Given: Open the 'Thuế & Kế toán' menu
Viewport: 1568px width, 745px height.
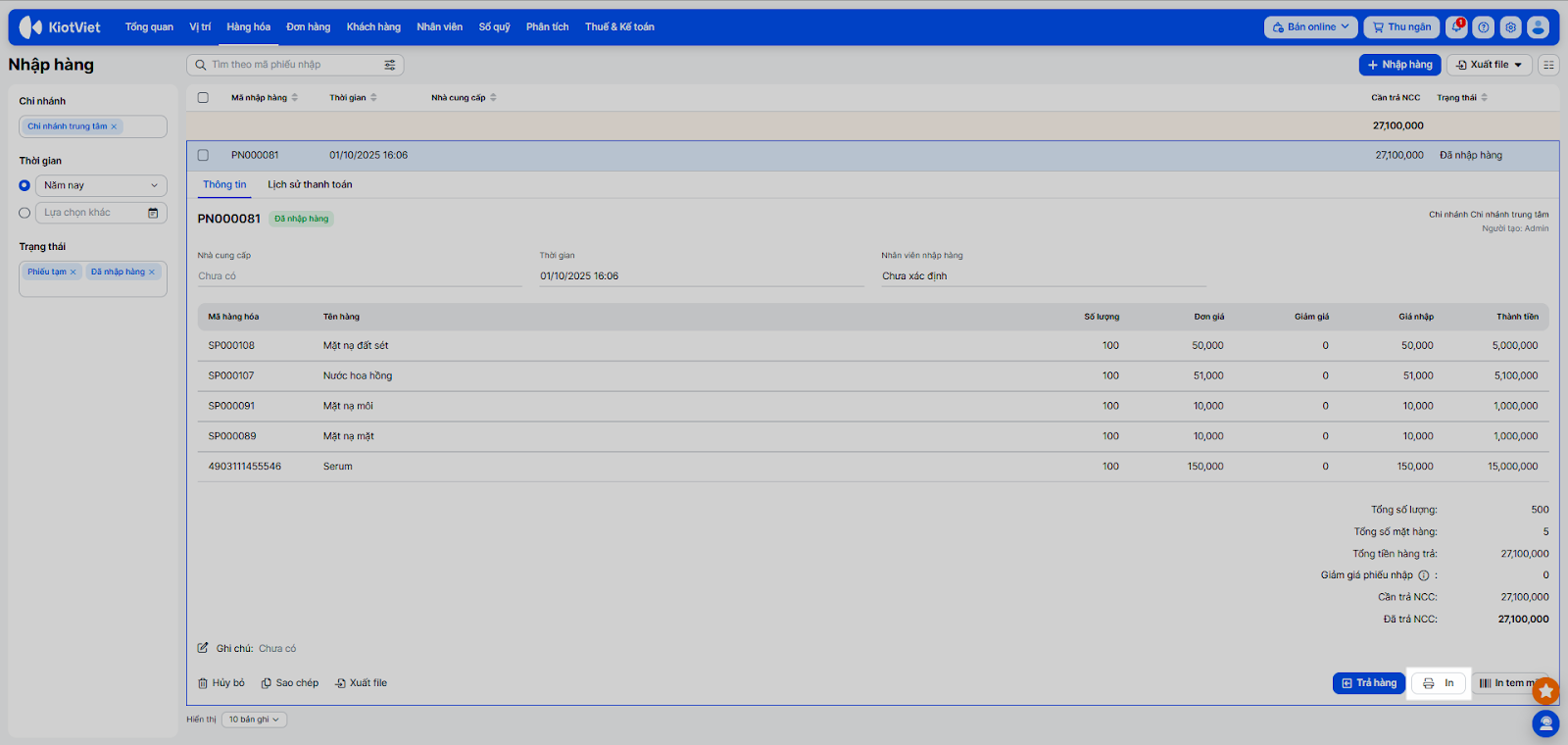Looking at the screenshot, I should [x=619, y=27].
